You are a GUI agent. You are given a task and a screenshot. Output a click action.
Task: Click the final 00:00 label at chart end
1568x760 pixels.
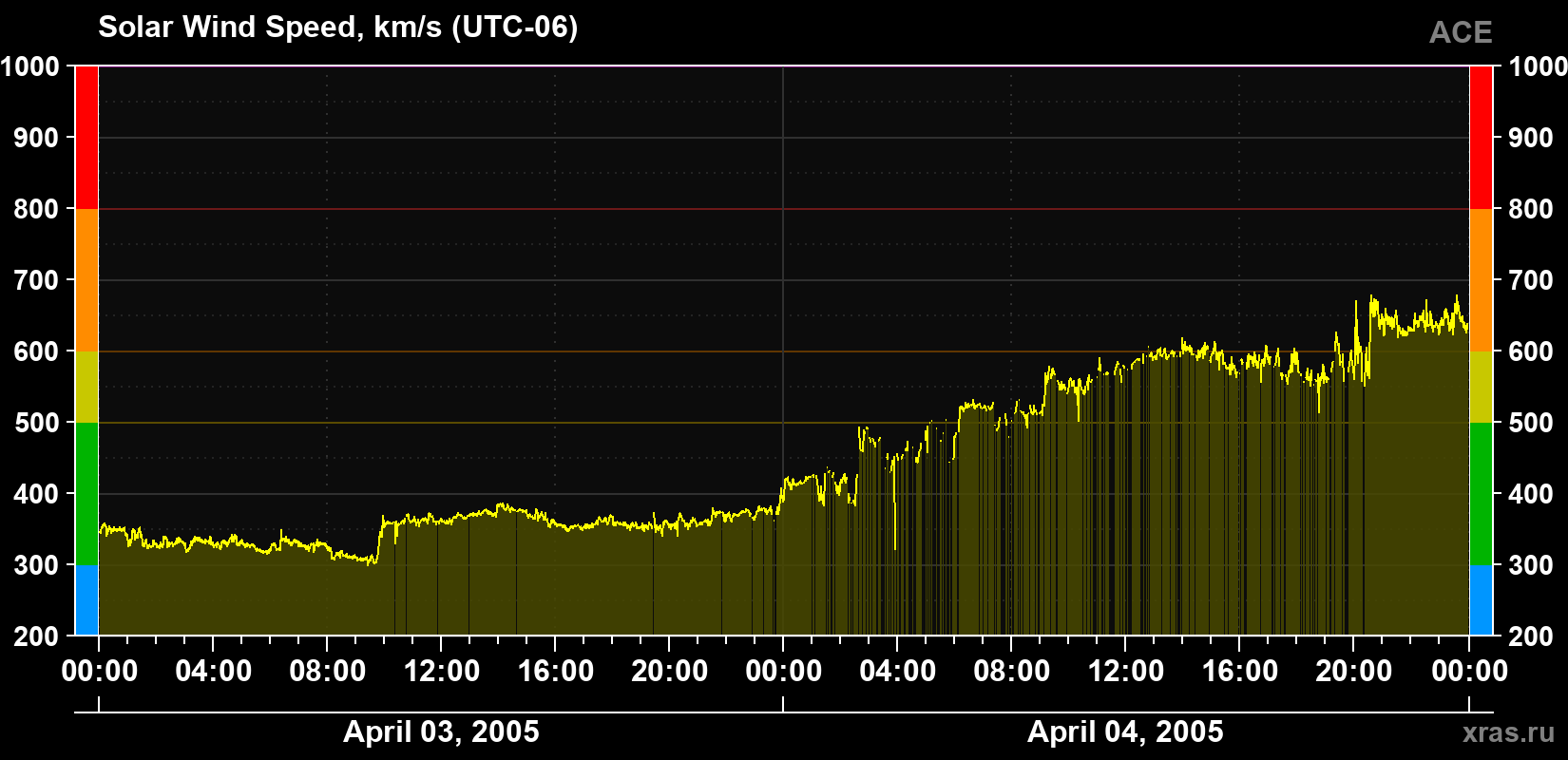pos(1469,671)
